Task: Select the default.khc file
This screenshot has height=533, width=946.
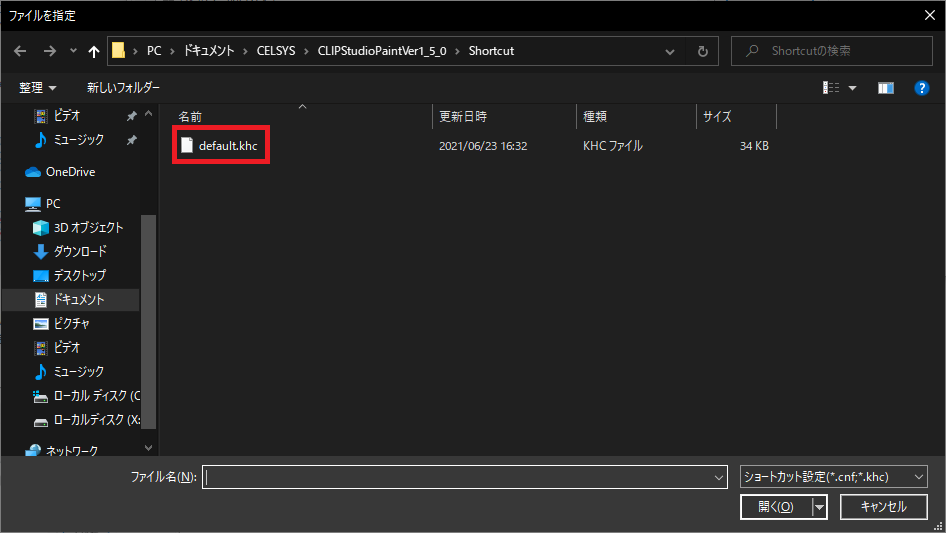Action: [227, 146]
